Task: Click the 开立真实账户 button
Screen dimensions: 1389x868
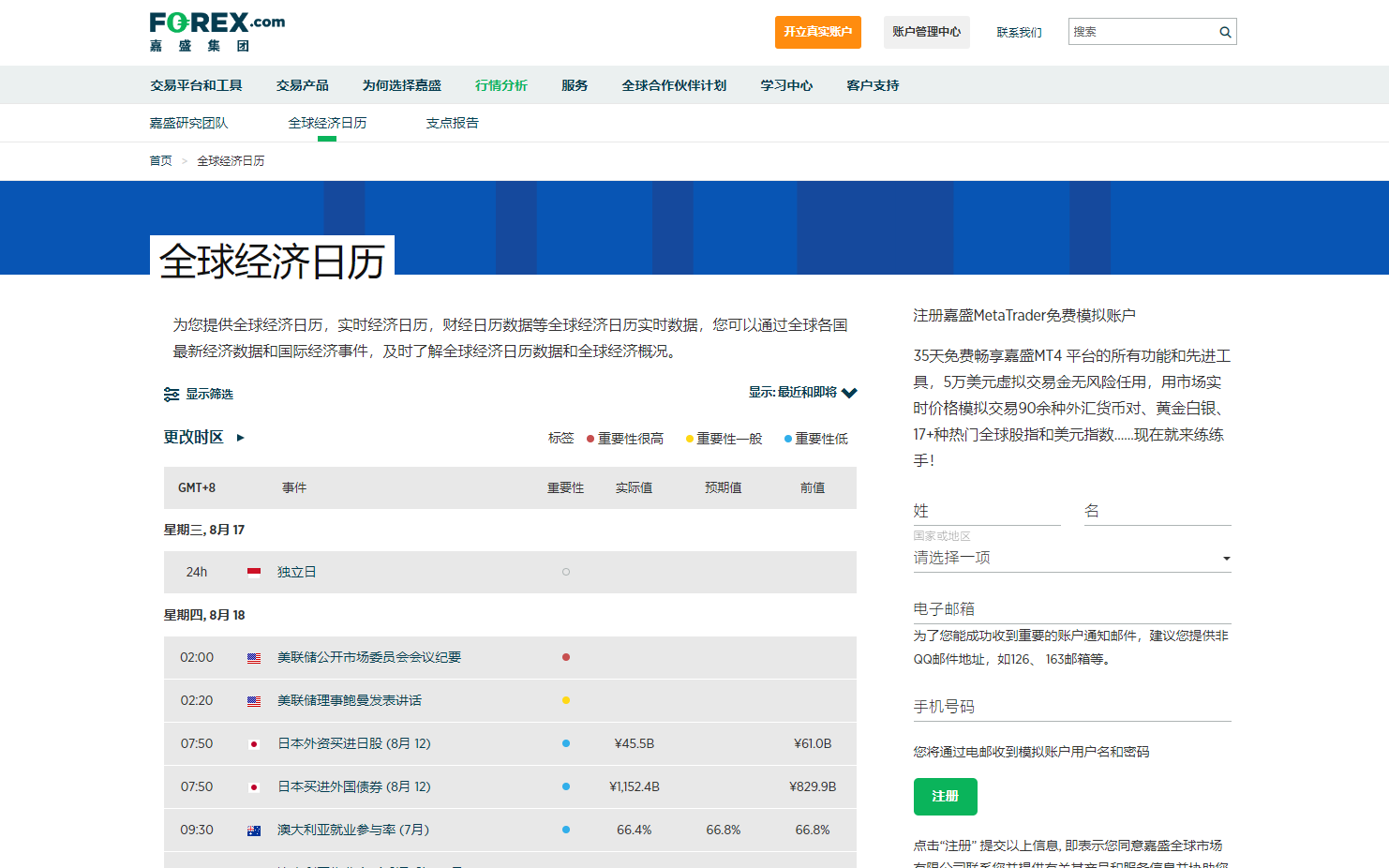Action: coord(818,32)
